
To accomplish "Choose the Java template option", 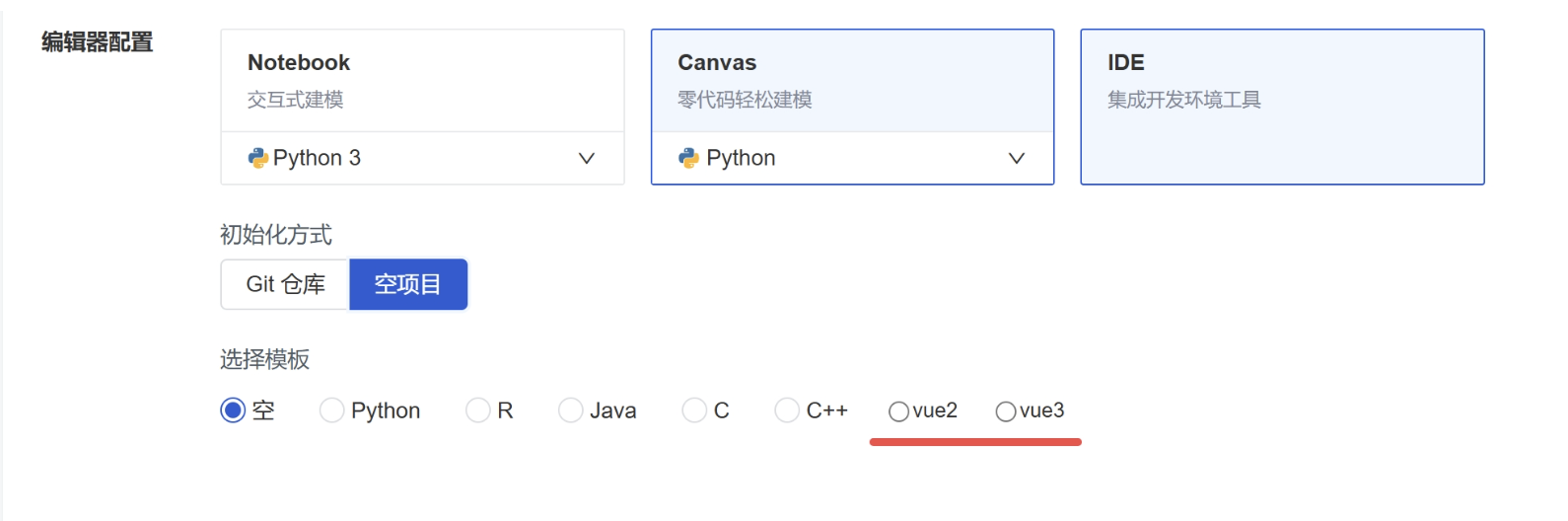I will (571, 410).
